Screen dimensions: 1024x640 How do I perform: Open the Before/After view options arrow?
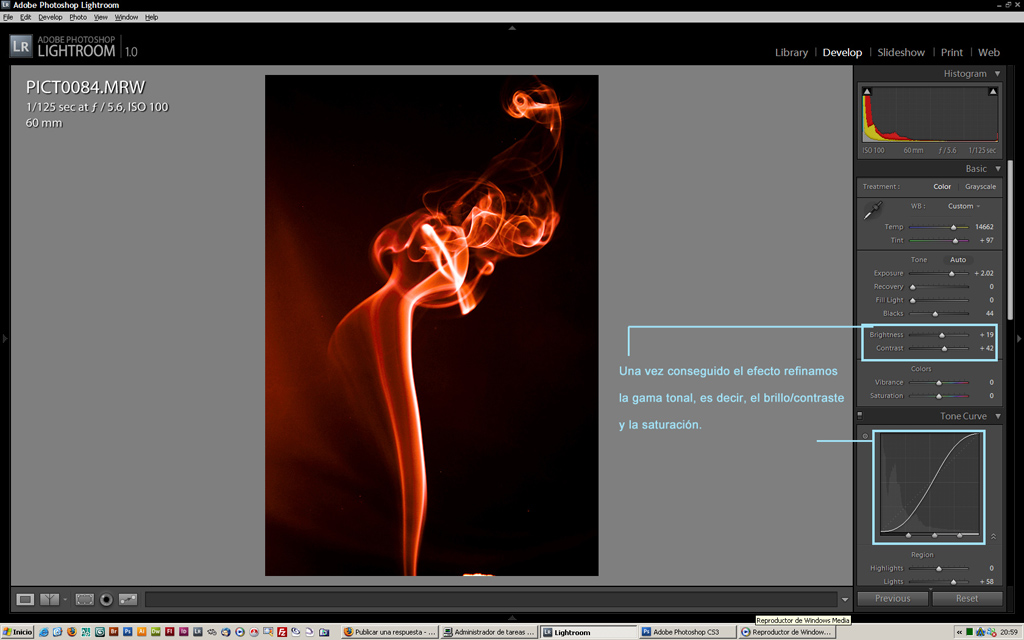point(65,600)
